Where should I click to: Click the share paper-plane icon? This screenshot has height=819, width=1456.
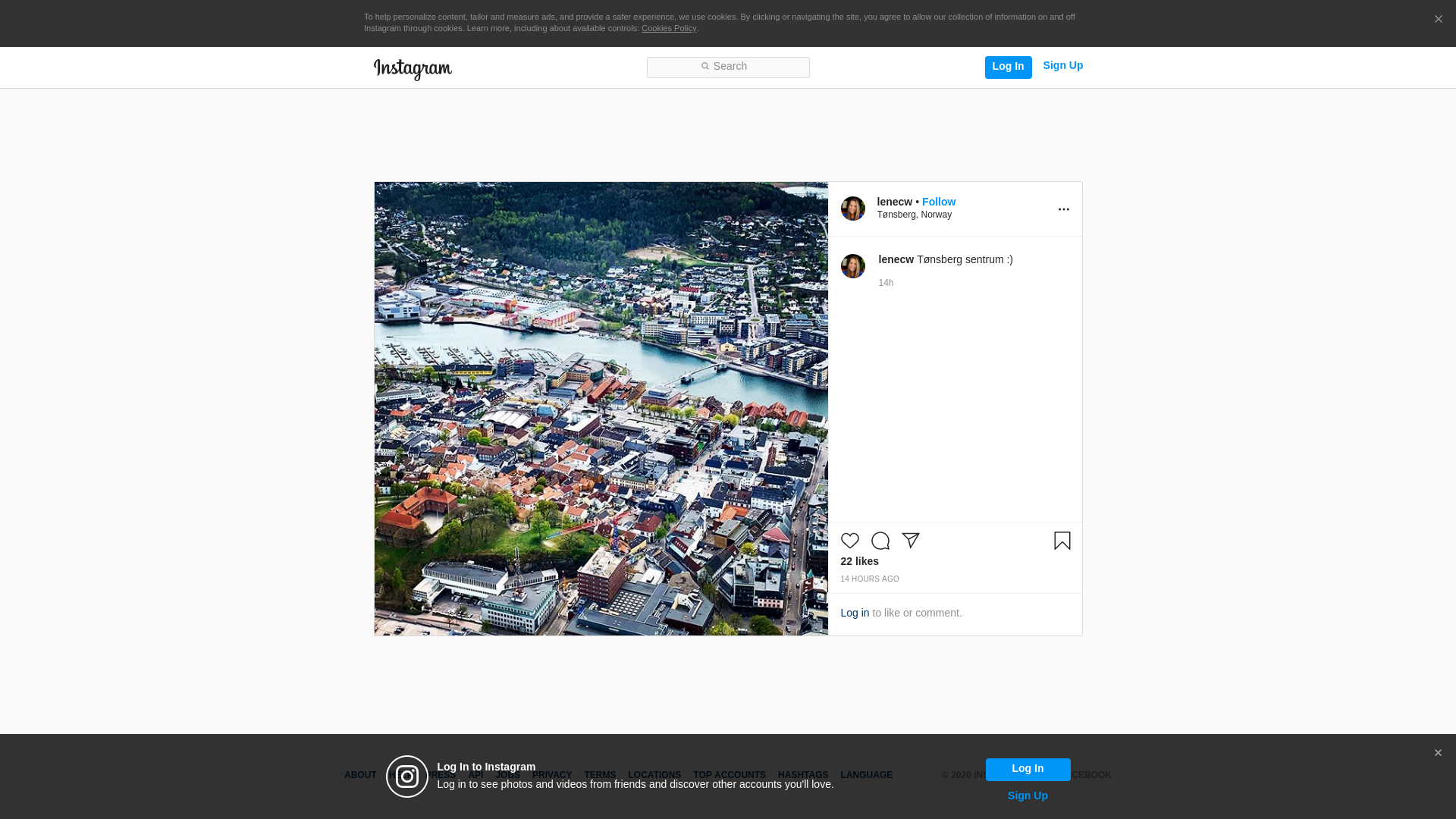tap(910, 541)
